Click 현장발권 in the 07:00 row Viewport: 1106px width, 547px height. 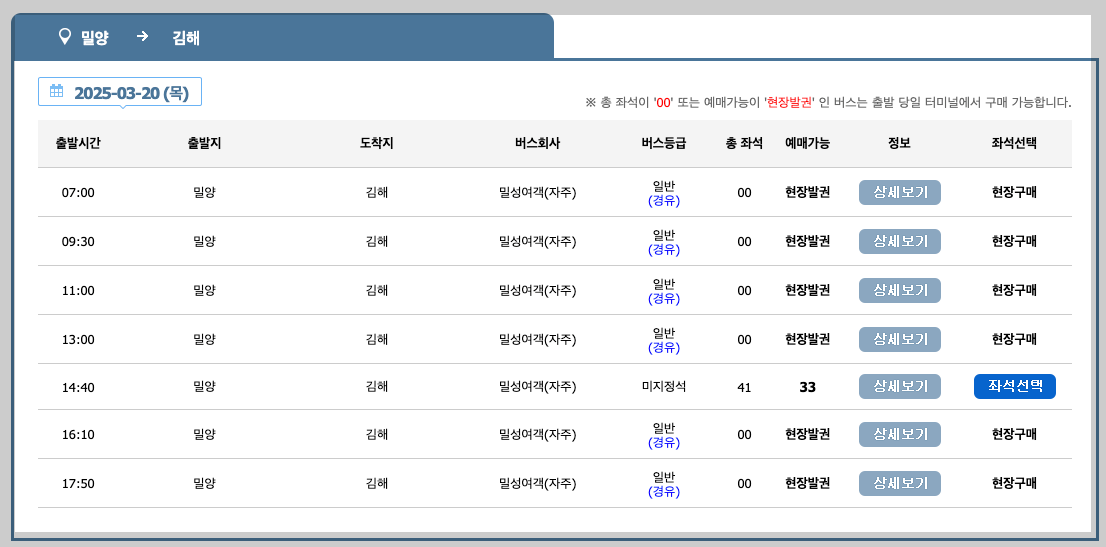pos(808,192)
